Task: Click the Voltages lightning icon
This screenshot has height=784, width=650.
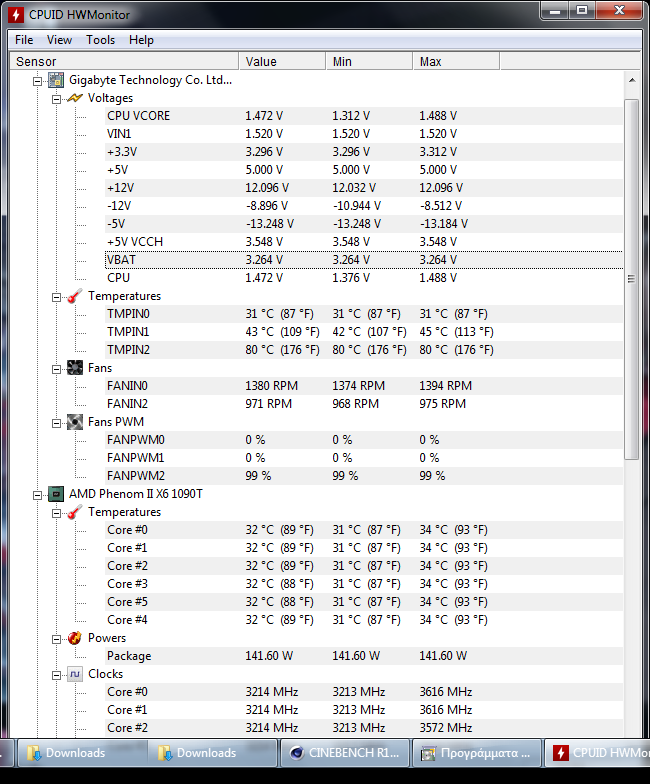Action: [x=74, y=98]
